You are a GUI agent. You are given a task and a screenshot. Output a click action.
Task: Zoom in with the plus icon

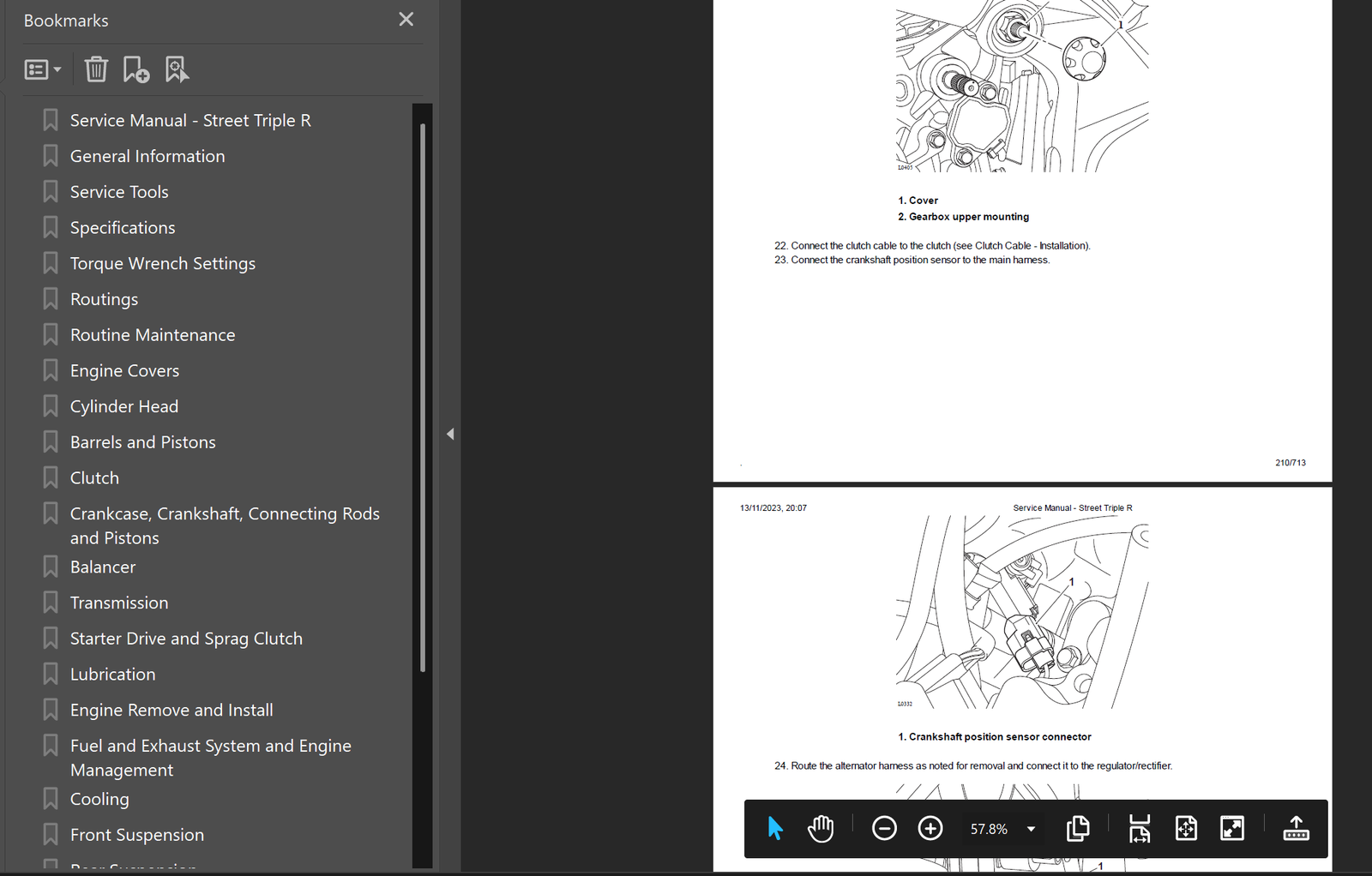pos(930,828)
